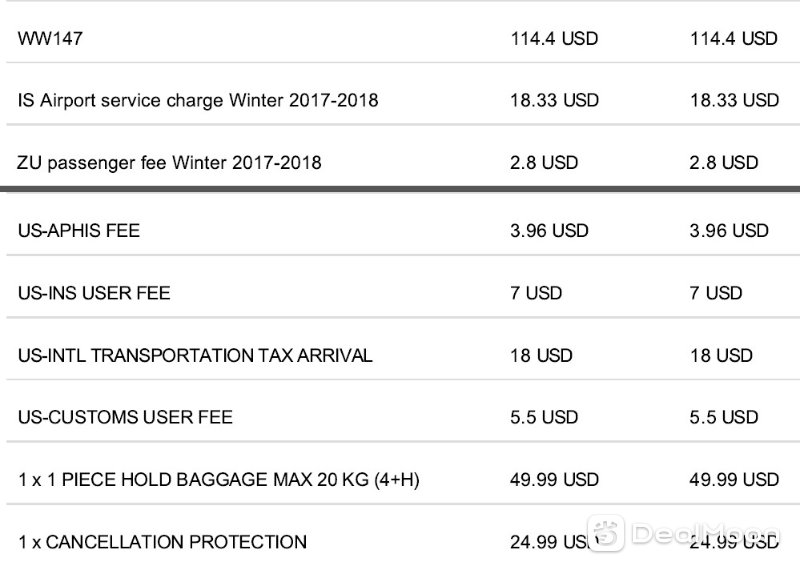The height and width of the screenshot is (566, 800).
Task: Click the DealMoon watermark logo icon
Action: coord(606,533)
